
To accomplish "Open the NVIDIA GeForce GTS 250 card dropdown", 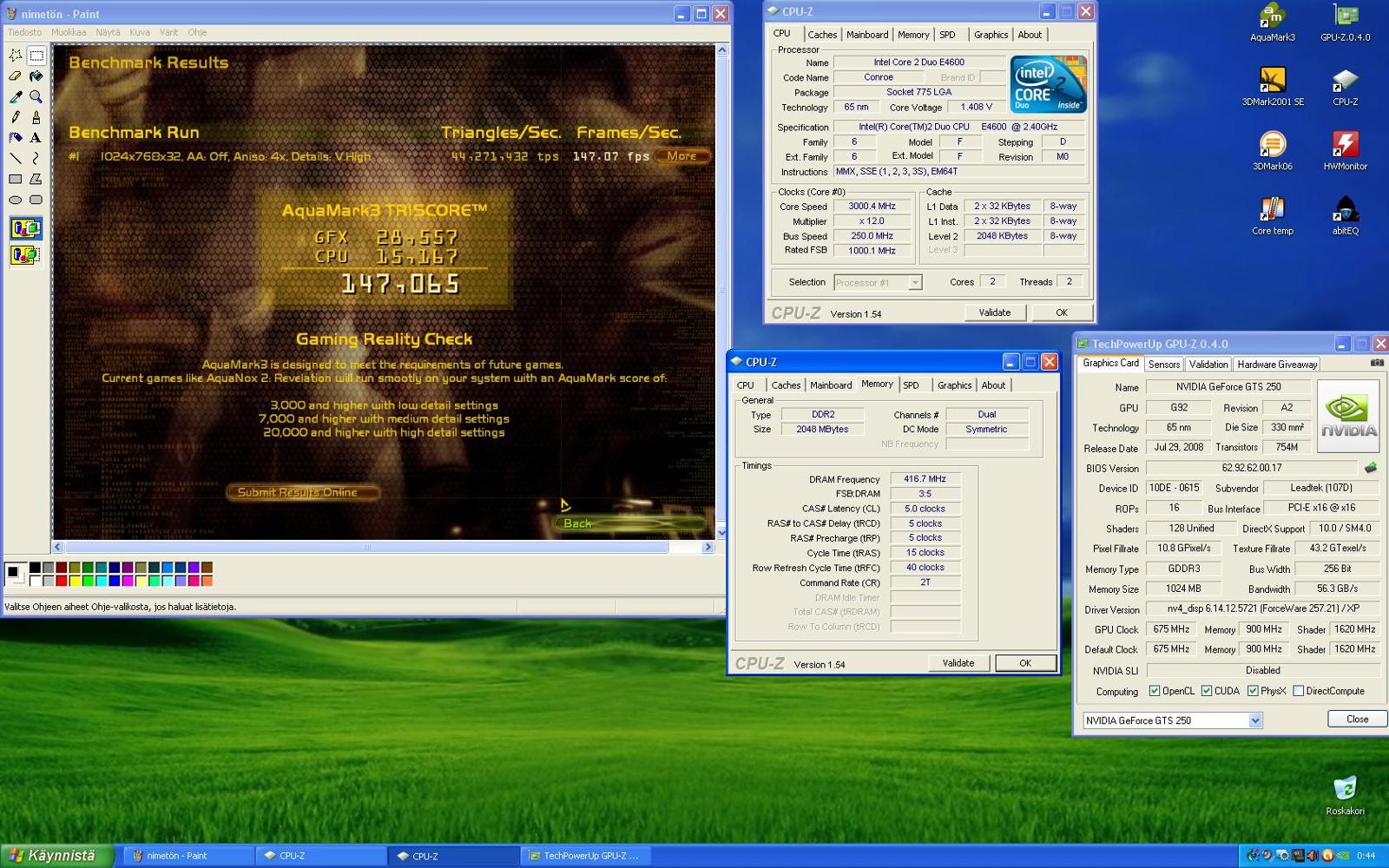I will (x=1172, y=720).
